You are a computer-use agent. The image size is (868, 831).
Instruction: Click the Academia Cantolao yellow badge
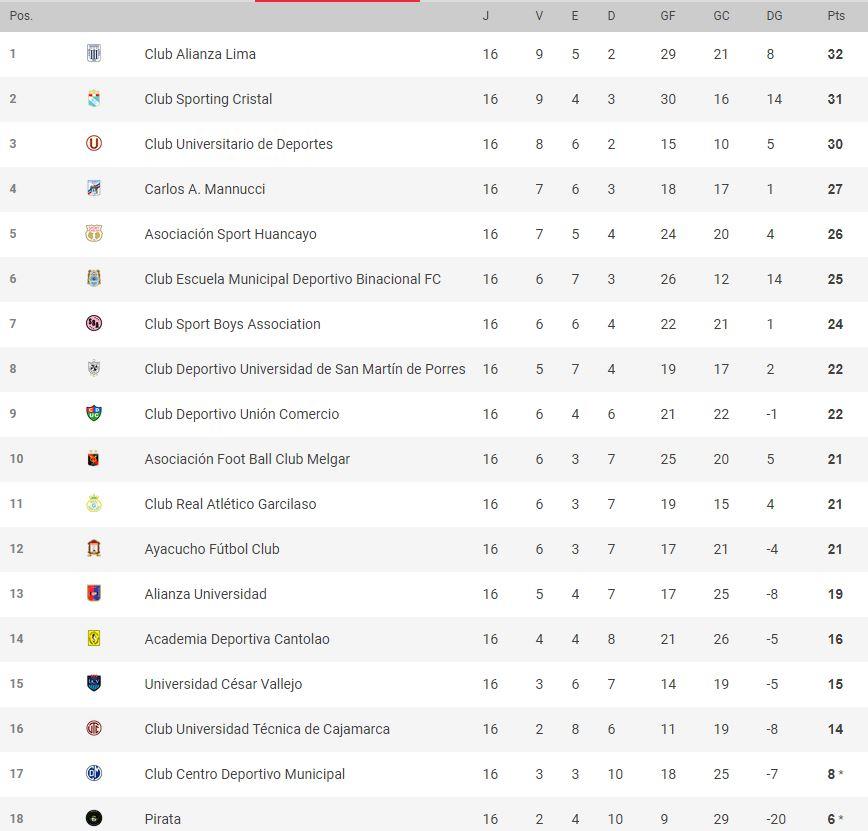tap(94, 638)
